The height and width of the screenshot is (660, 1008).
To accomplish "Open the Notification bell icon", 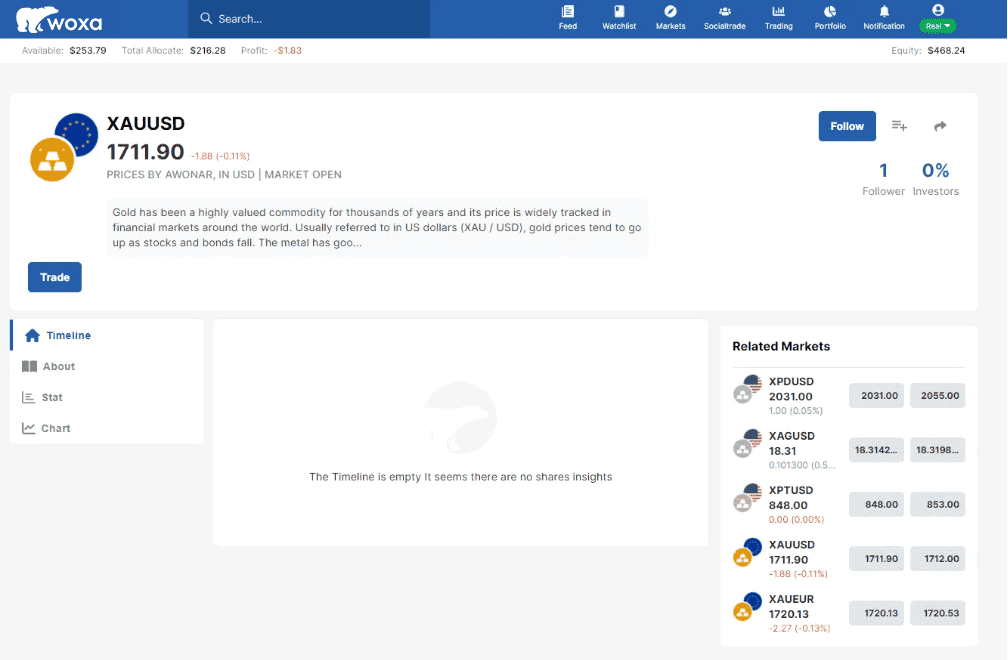I will (884, 12).
